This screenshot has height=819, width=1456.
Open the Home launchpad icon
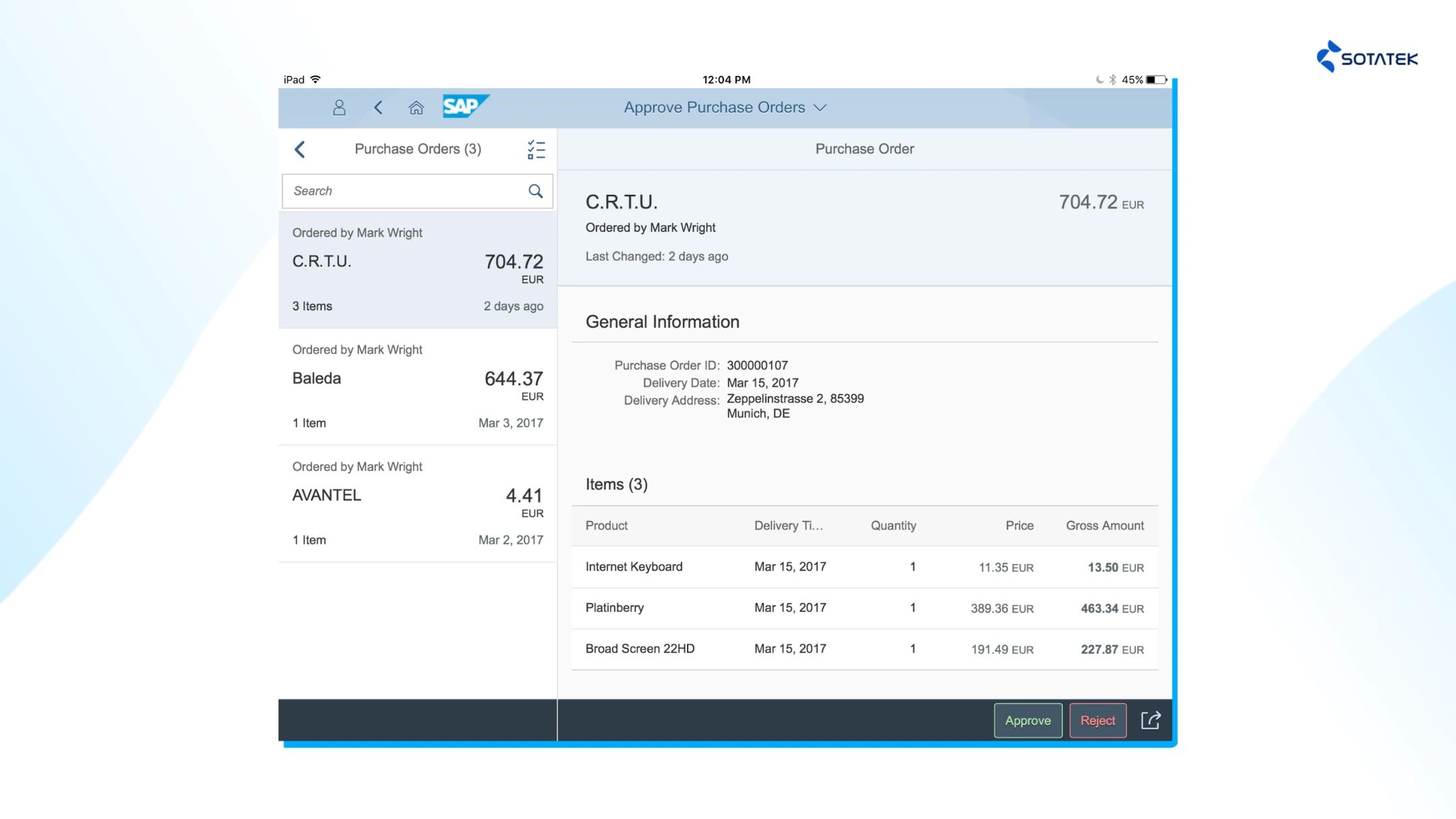pos(416,107)
